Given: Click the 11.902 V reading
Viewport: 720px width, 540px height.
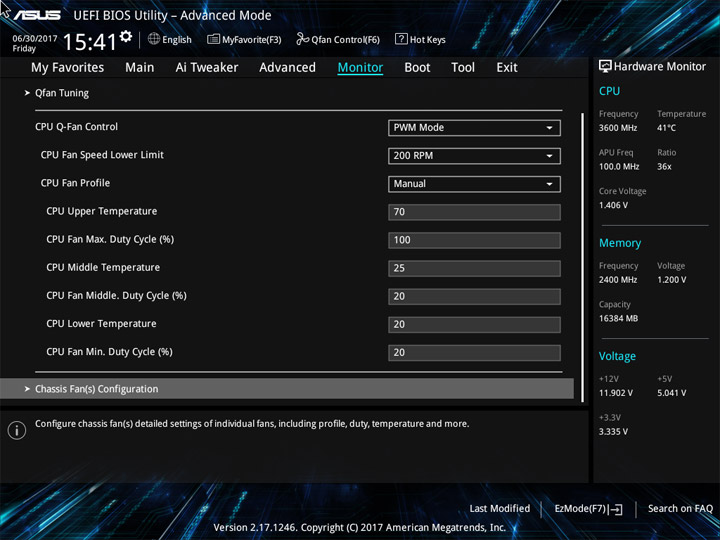Looking at the screenshot, I should click(x=616, y=393).
